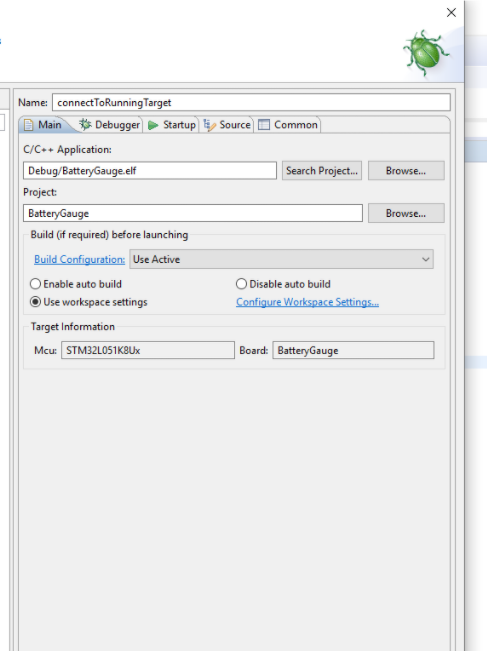Browse for the C/C++ Application file

click(406, 171)
